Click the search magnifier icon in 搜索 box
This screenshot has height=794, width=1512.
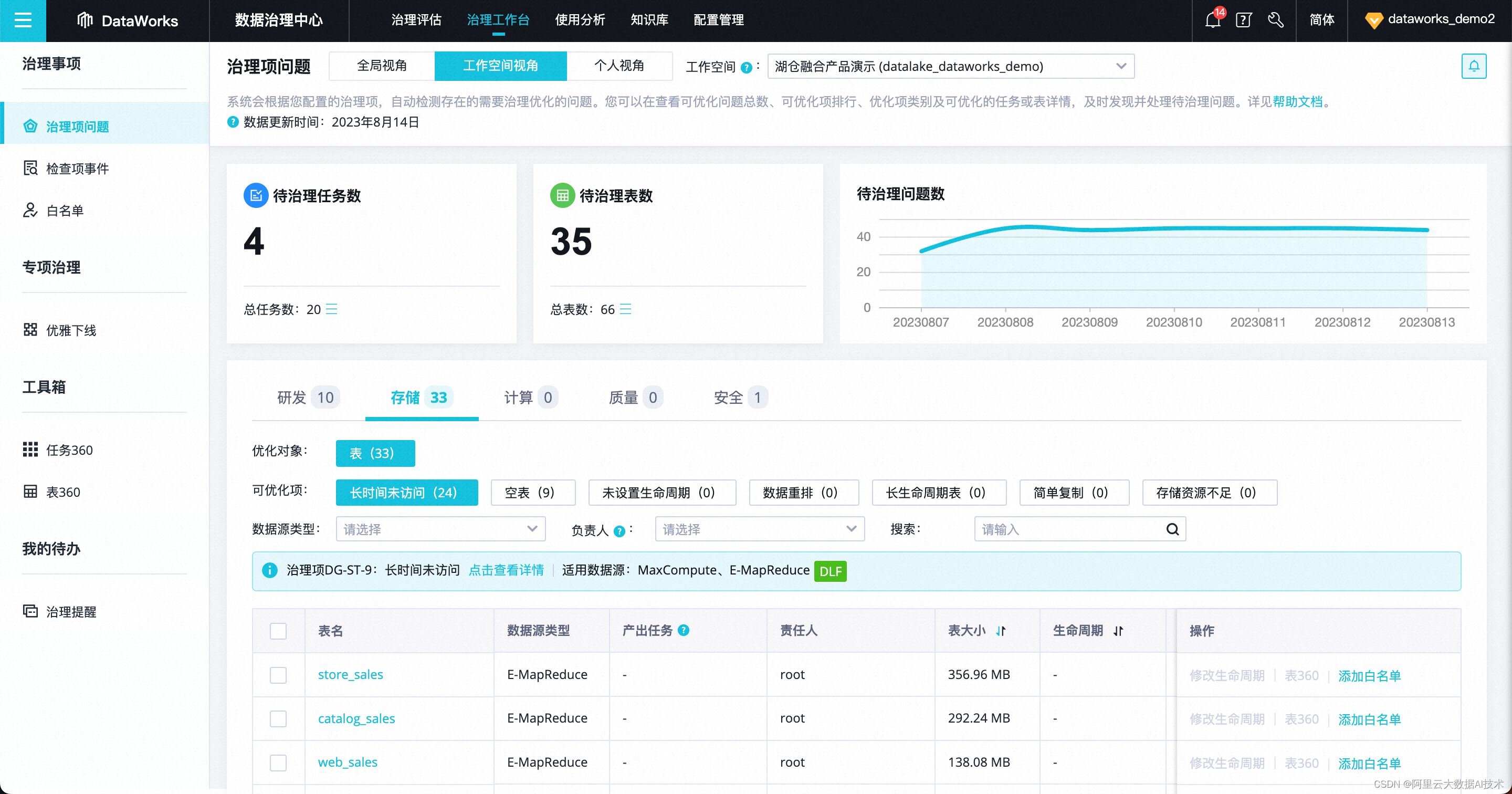click(x=1172, y=529)
